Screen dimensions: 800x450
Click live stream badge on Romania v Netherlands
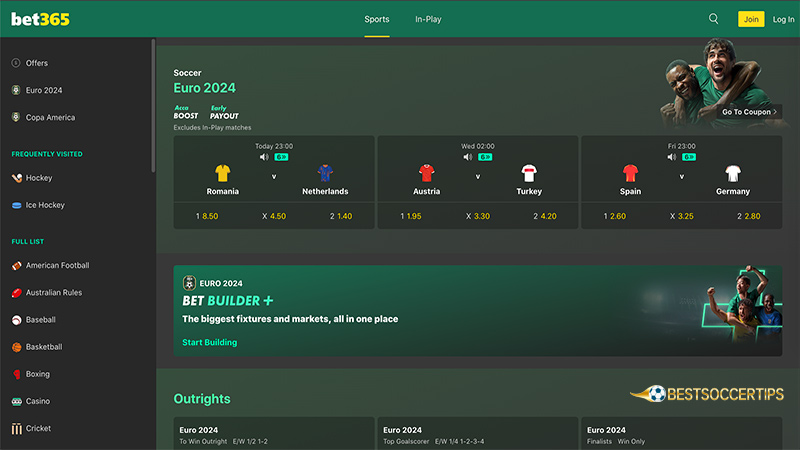[281, 157]
